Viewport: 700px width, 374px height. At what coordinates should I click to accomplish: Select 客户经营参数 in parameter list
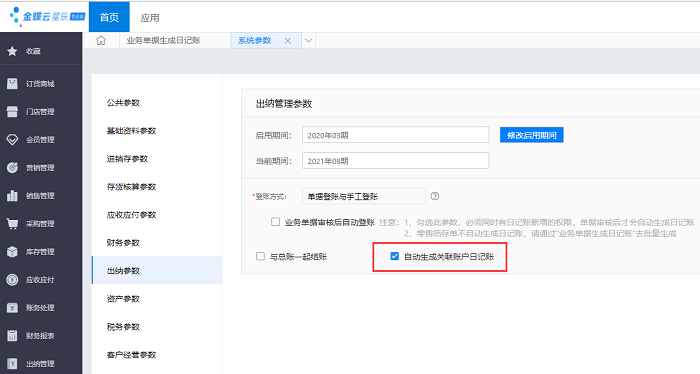click(131, 355)
